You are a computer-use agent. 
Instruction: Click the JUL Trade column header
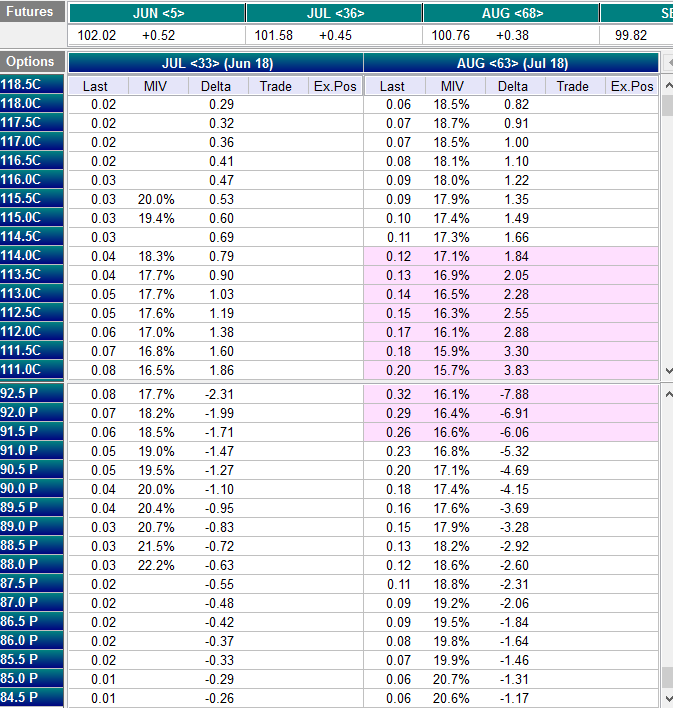point(278,86)
